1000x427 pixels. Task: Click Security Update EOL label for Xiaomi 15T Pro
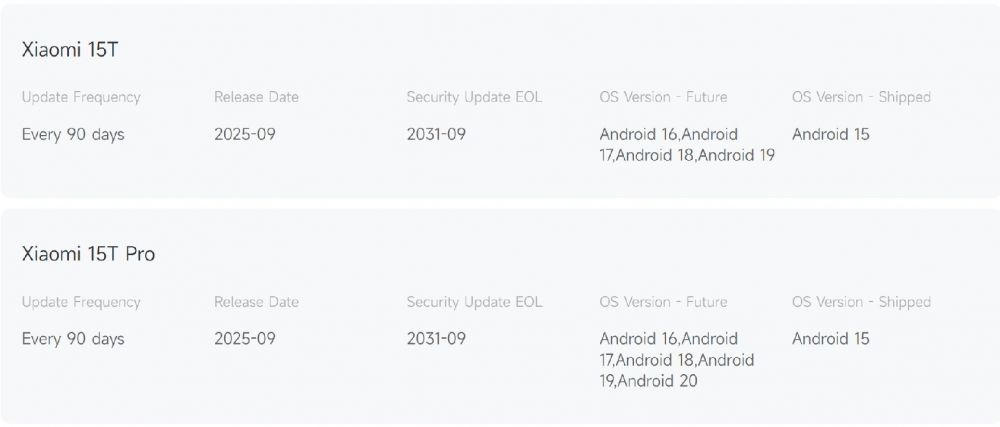pyautogui.click(x=474, y=302)
